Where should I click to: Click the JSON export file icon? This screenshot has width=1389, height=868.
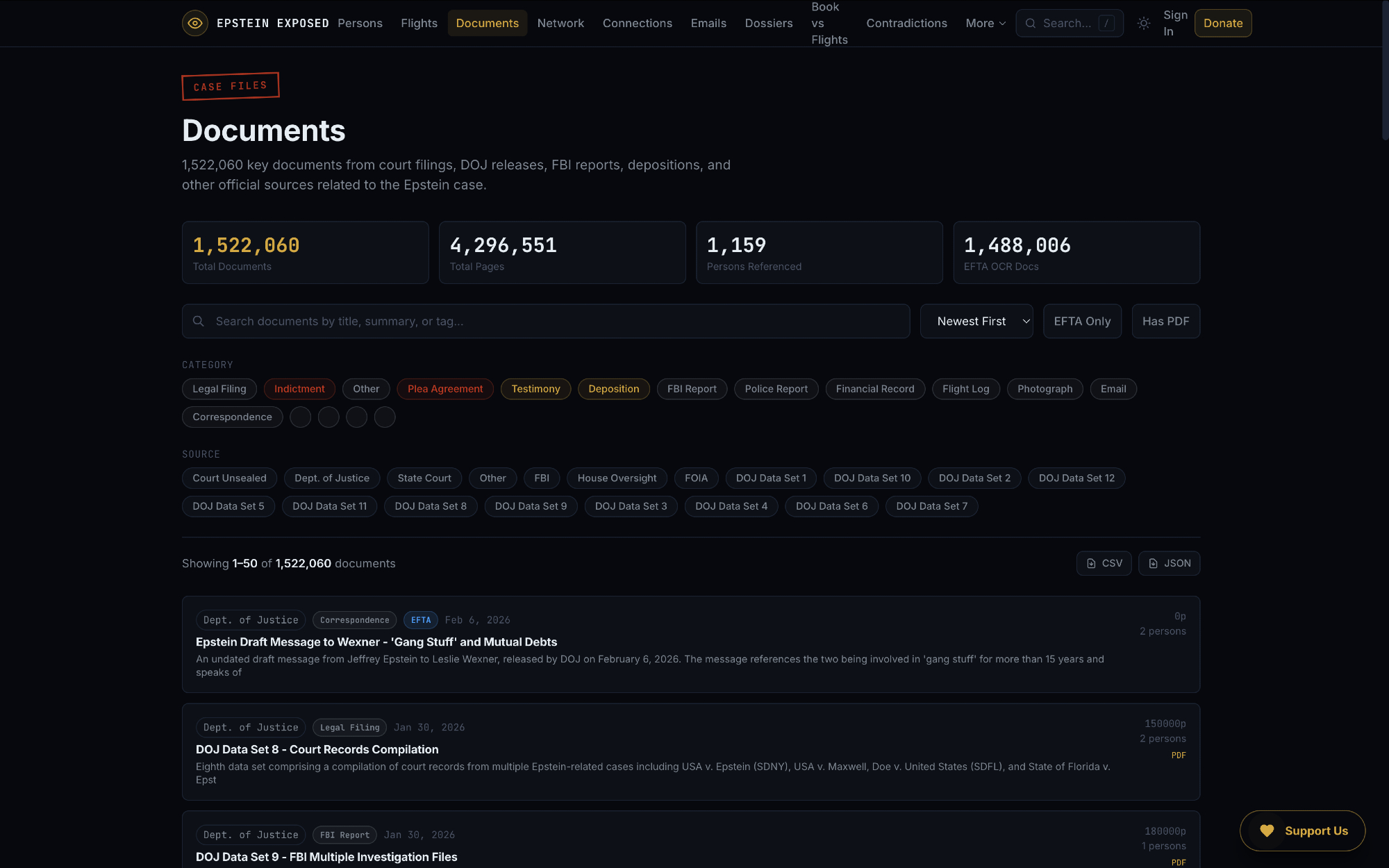[1153, 563]
